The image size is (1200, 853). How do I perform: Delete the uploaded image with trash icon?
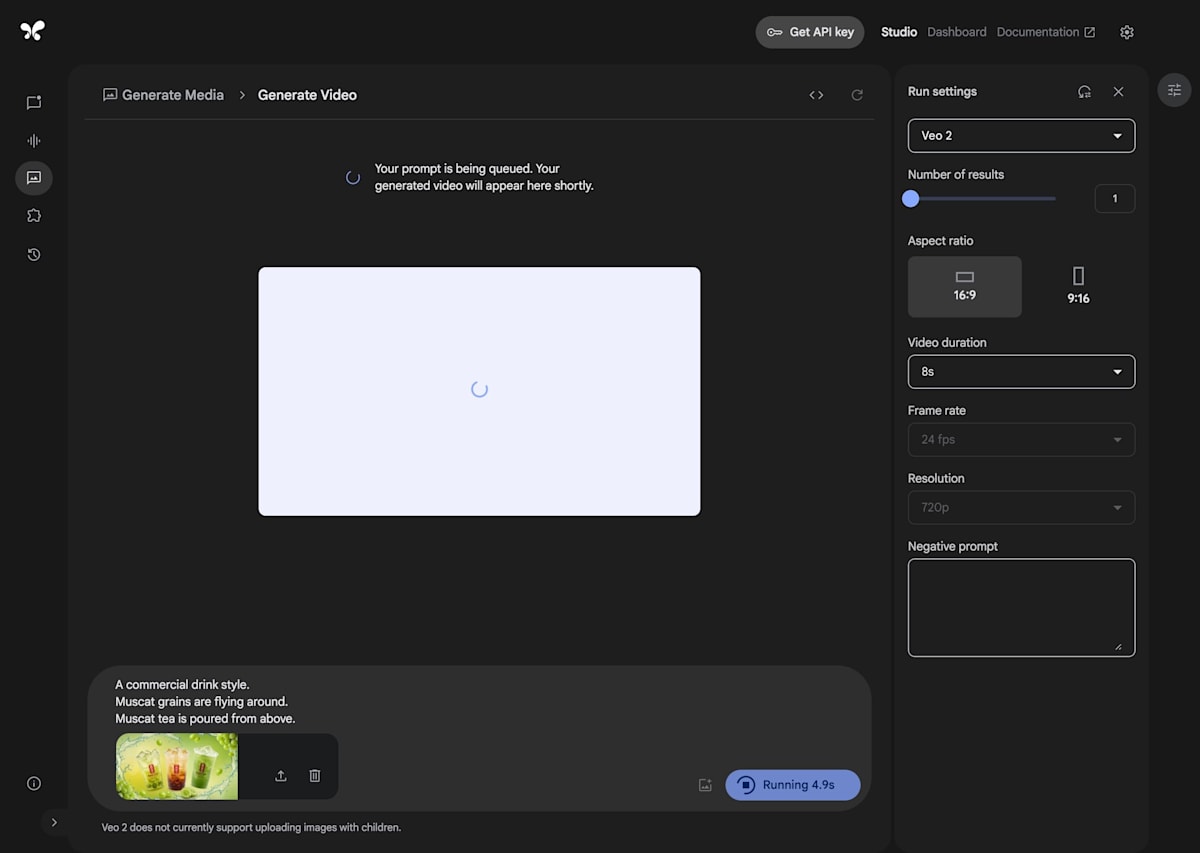coord(315,776)
